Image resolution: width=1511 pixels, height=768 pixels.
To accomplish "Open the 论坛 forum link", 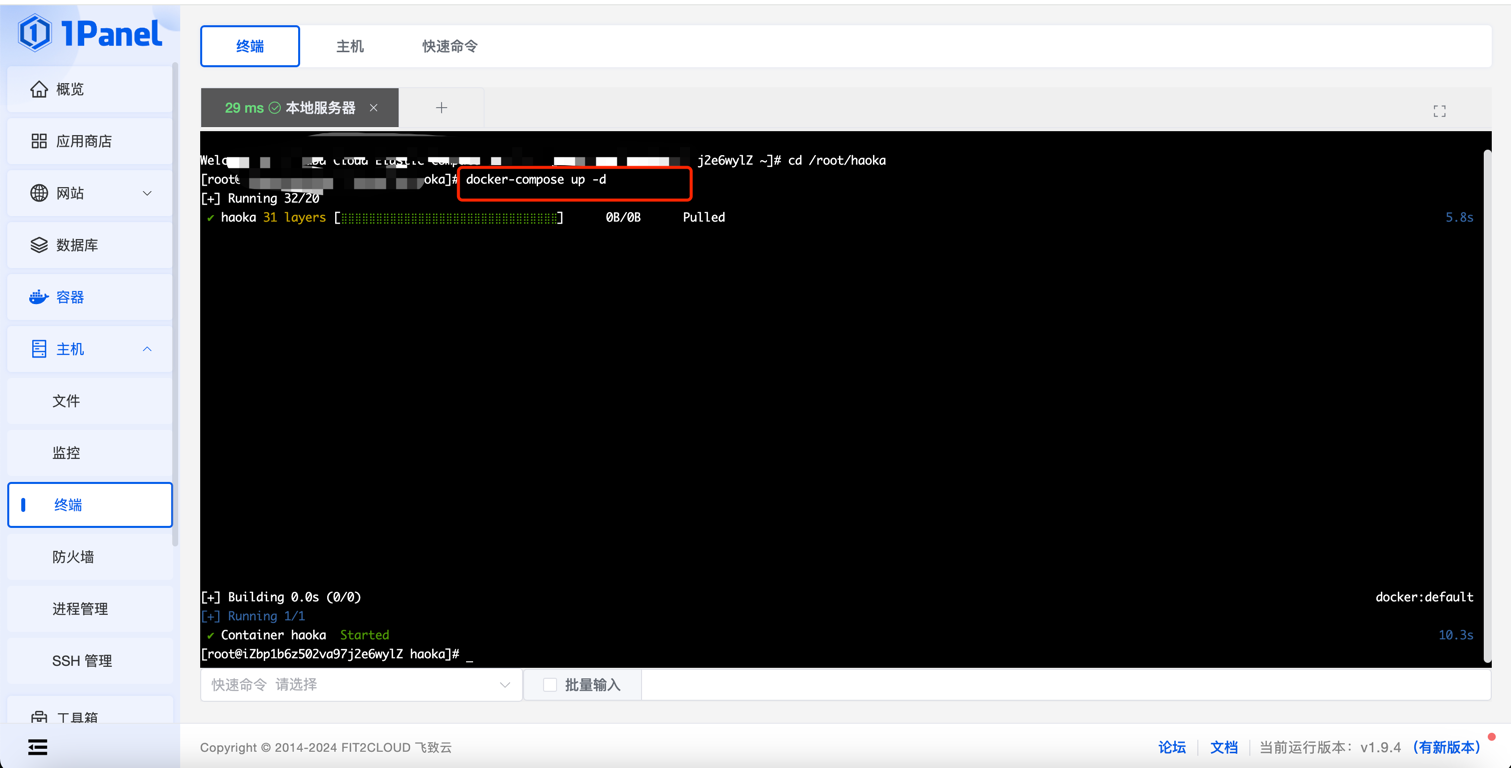I will pyautogui.click(x=1172, y=747).
